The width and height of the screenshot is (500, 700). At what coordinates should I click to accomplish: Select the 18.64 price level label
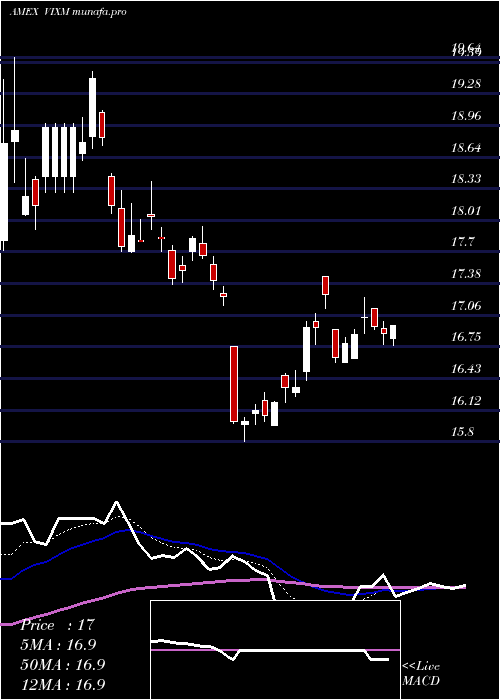pyautogui.click(x=466, y=147)
